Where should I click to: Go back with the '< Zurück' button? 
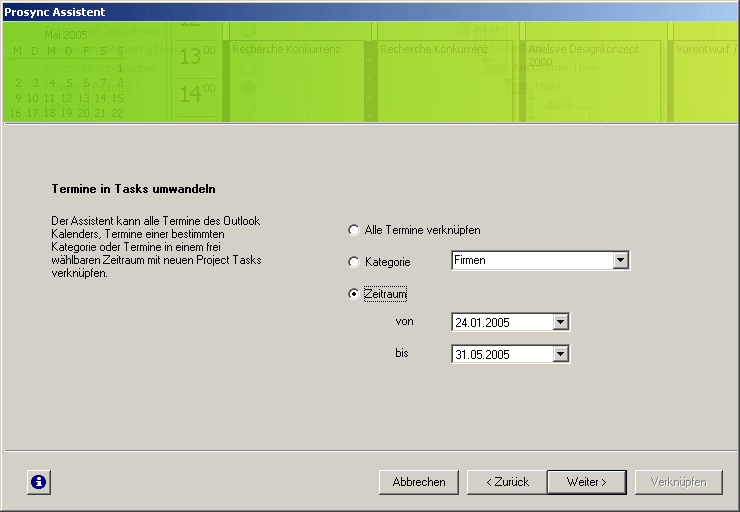(506, 482)
